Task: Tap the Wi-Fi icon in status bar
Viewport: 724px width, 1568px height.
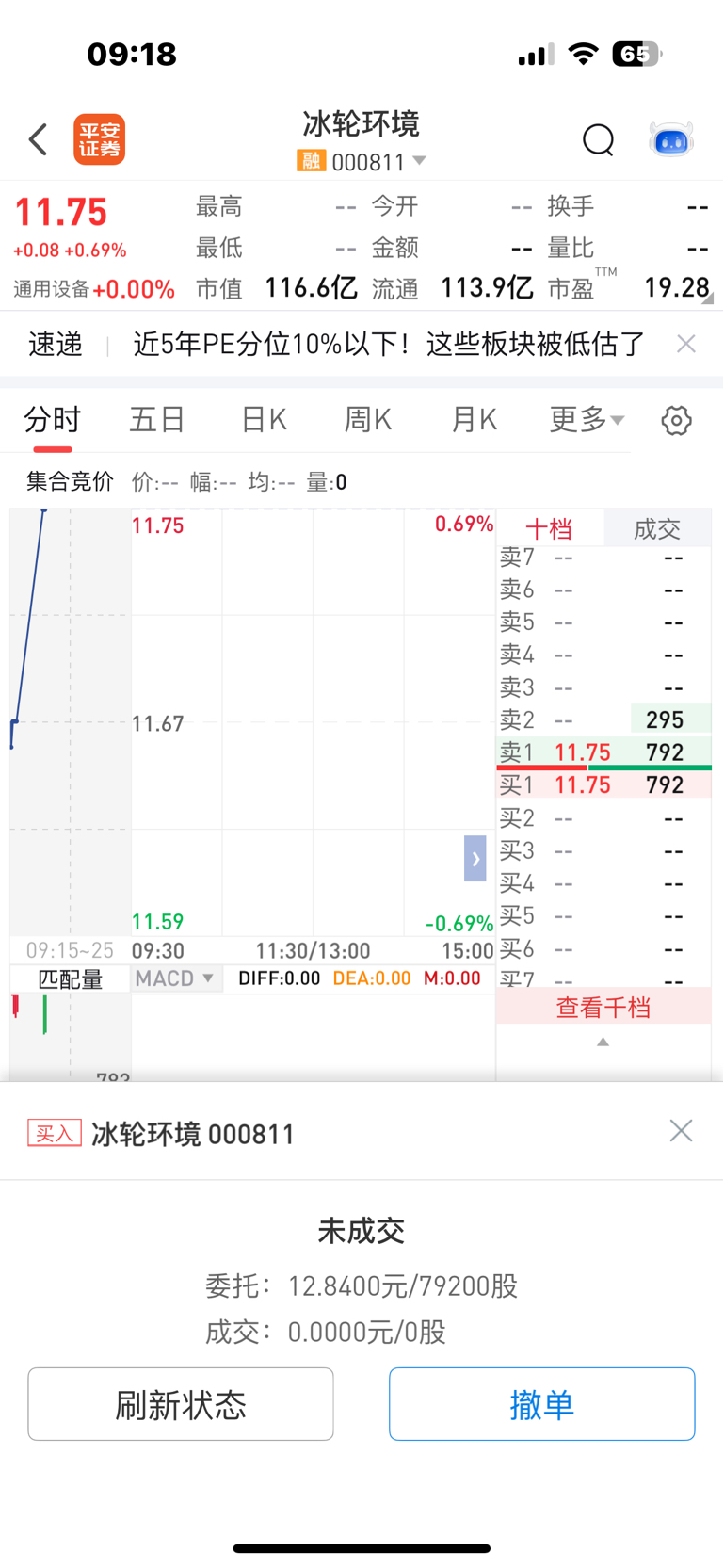Action: click(x=584, y=54)
